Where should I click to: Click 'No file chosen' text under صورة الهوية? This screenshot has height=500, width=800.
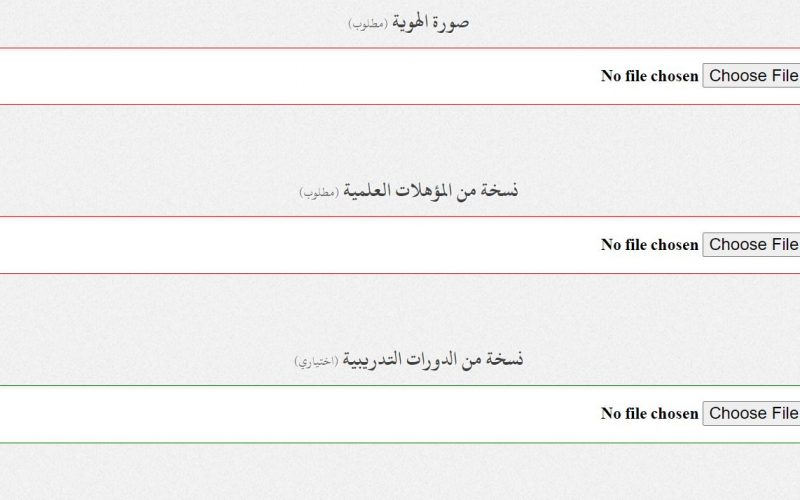click(x=649, y=76)
